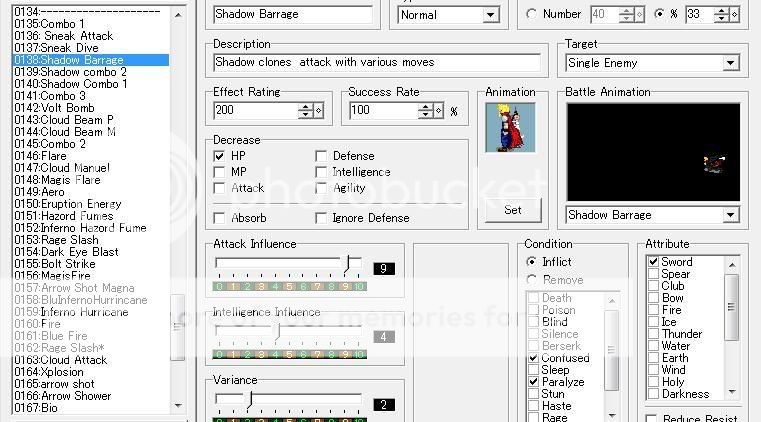Open the Normal type dropdown
The width and height of the screenshot is (761, 422).
tap(490, 15)
